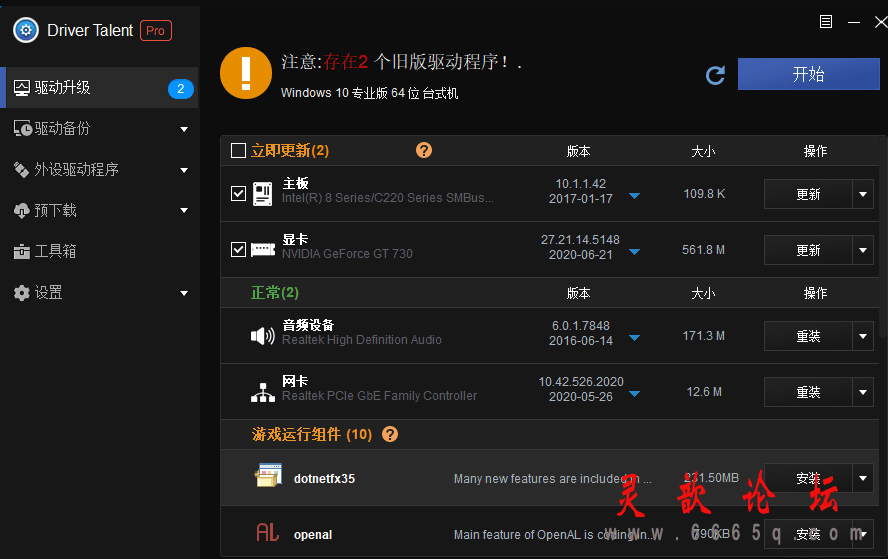Viewport: 888px width, 559px height.
Task: Expand the 驱动备份 sidebar arrow
Action: (x=184, y=130)
